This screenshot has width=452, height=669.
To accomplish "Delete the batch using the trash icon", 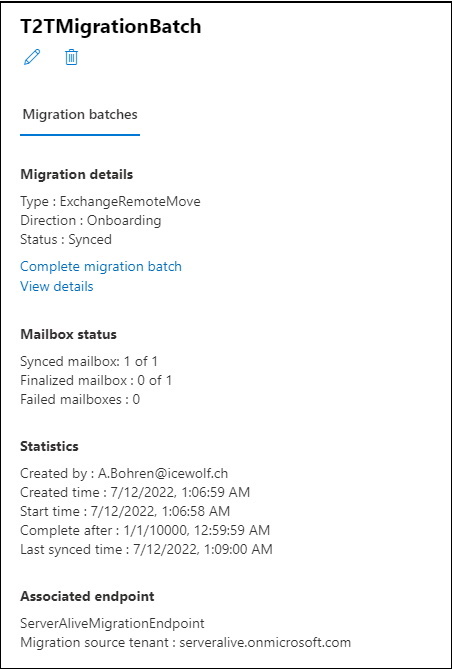I will click(x=71, y=57).
